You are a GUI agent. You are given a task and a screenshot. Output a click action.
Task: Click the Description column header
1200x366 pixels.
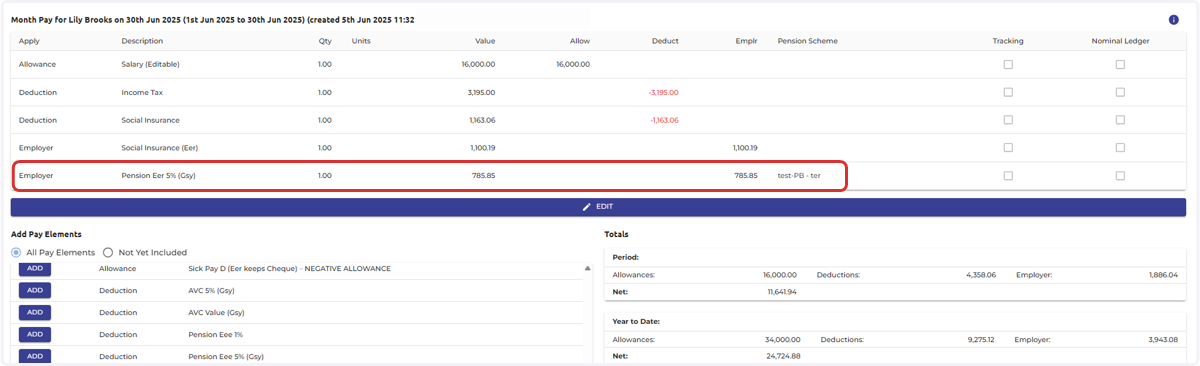click(142, 41)
